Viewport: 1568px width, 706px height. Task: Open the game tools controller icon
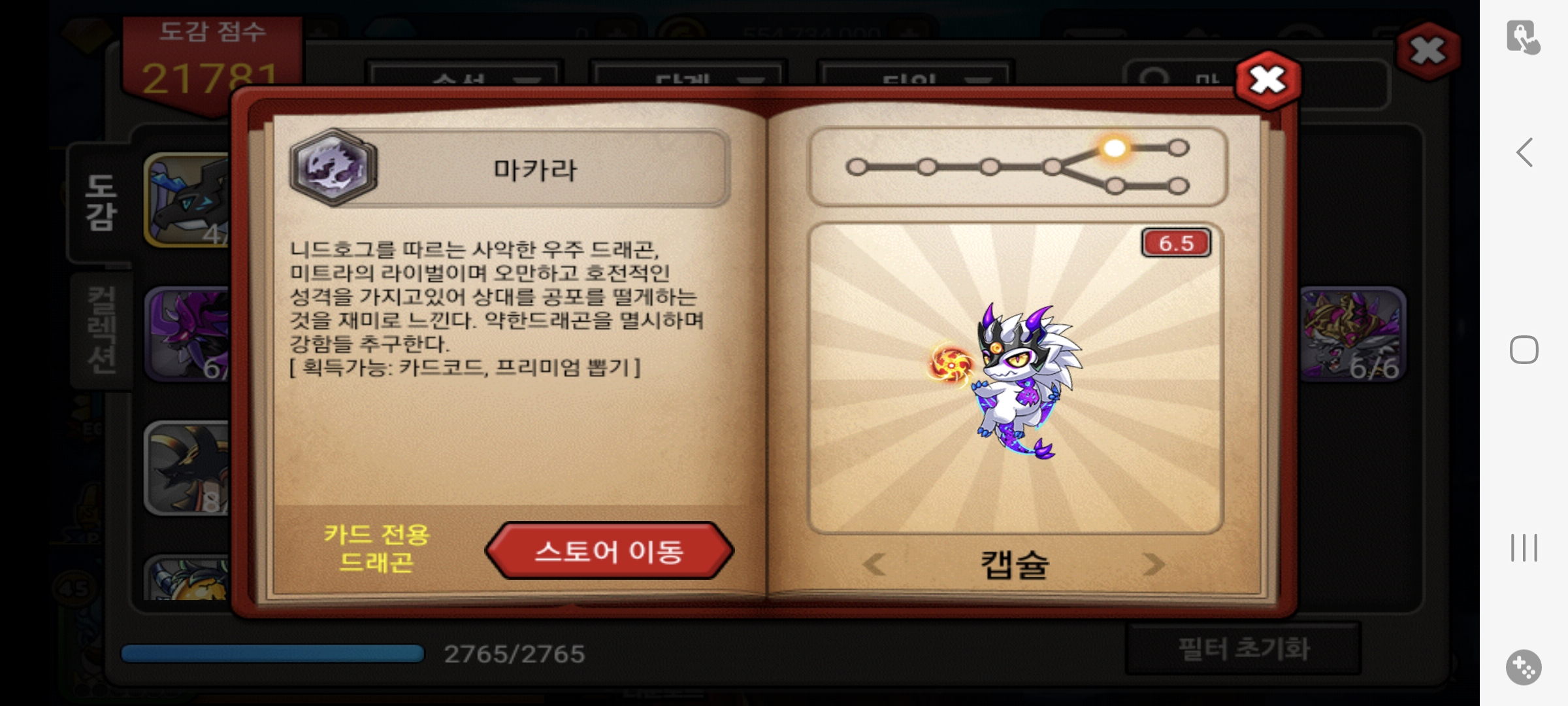1524,667
